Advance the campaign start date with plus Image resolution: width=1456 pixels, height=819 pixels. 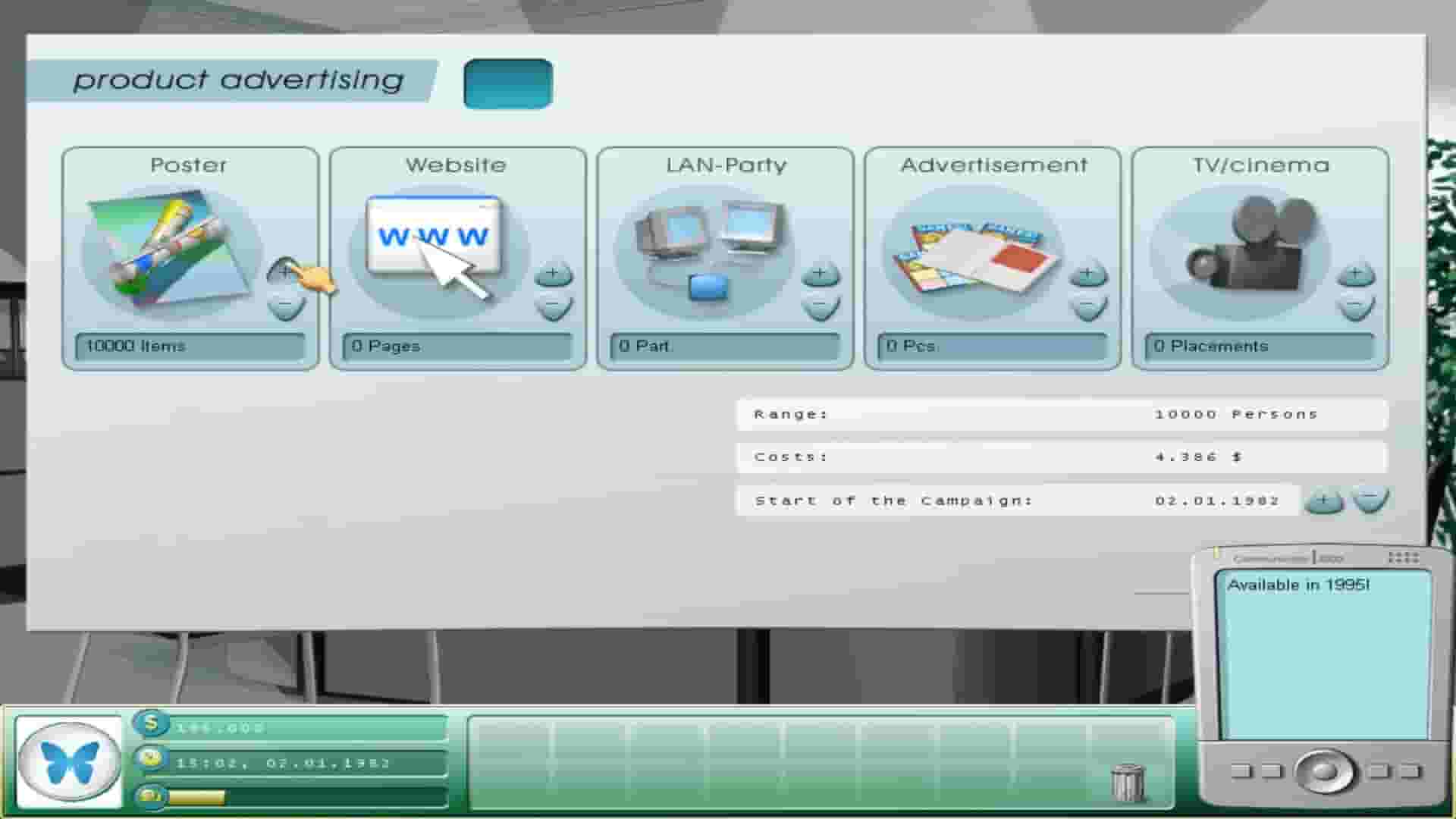[x=1323, y=500]
